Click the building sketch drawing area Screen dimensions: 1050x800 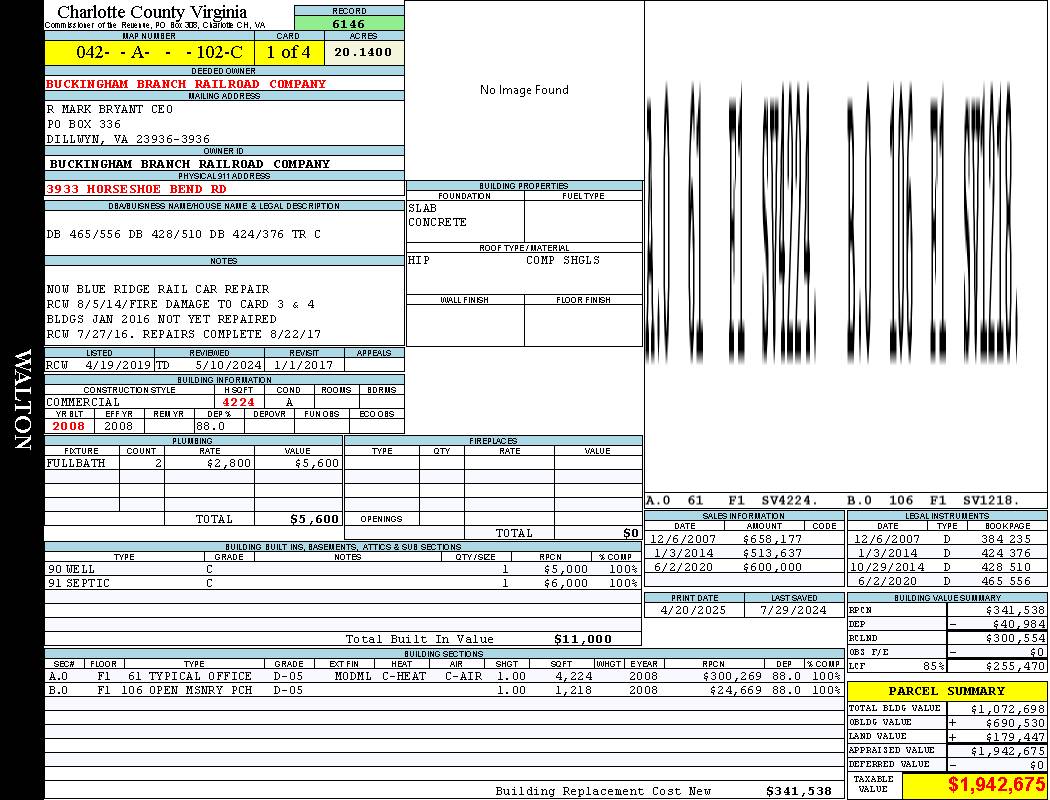point(846,246)
